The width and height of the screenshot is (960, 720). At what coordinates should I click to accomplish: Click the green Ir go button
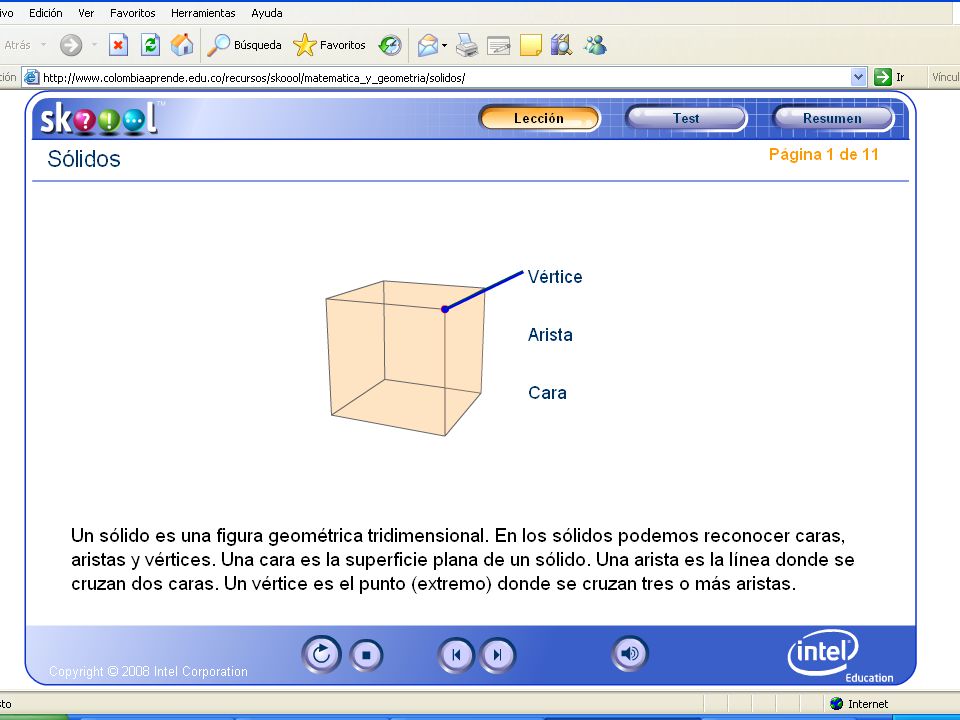[x=890, y=77]
